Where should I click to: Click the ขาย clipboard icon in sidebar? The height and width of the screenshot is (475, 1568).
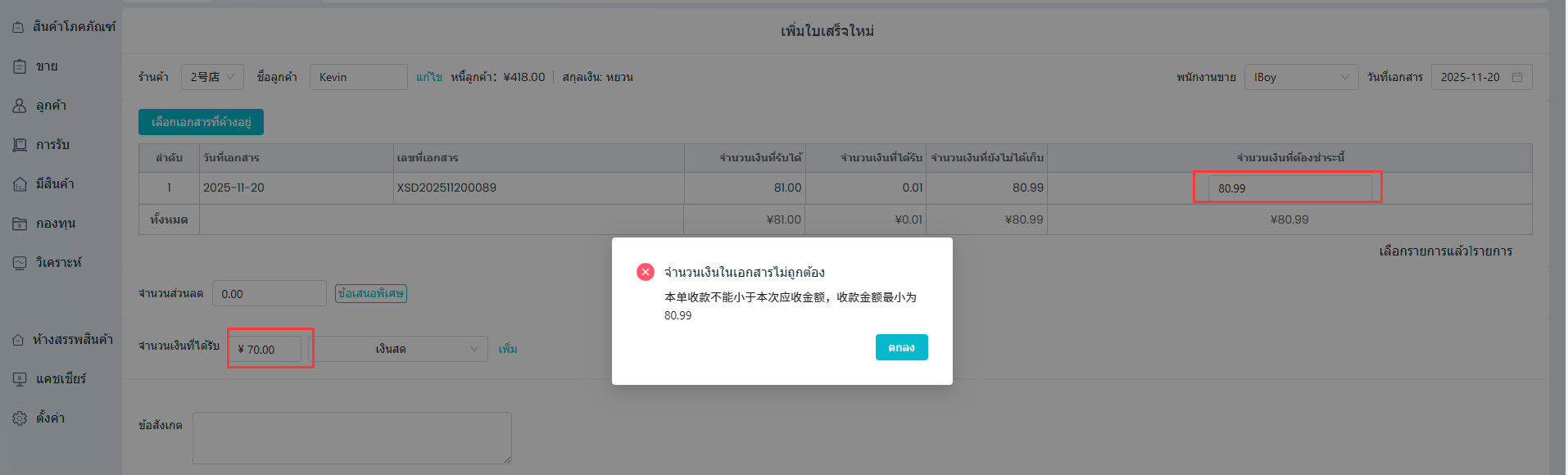[20, 66]
